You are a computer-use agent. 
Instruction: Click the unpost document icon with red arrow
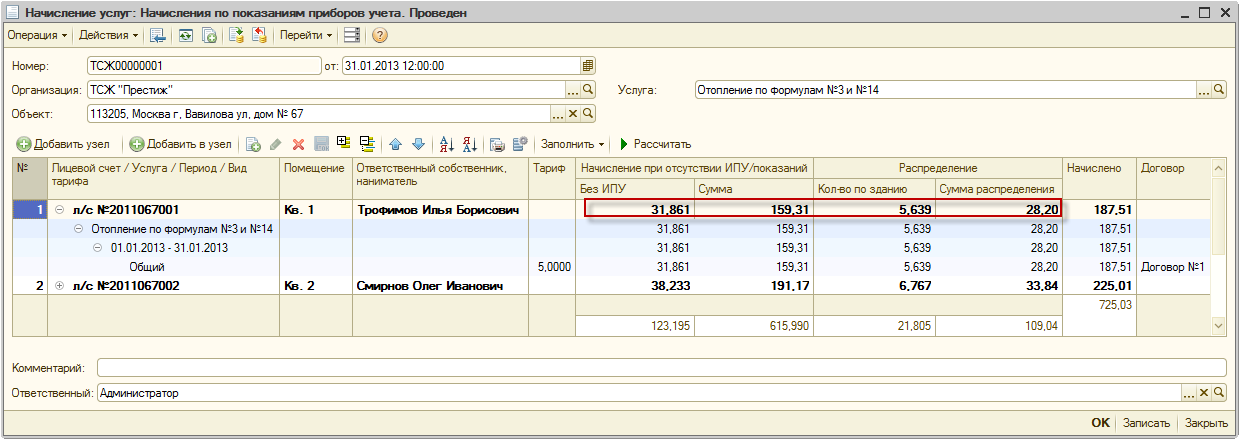259,35
